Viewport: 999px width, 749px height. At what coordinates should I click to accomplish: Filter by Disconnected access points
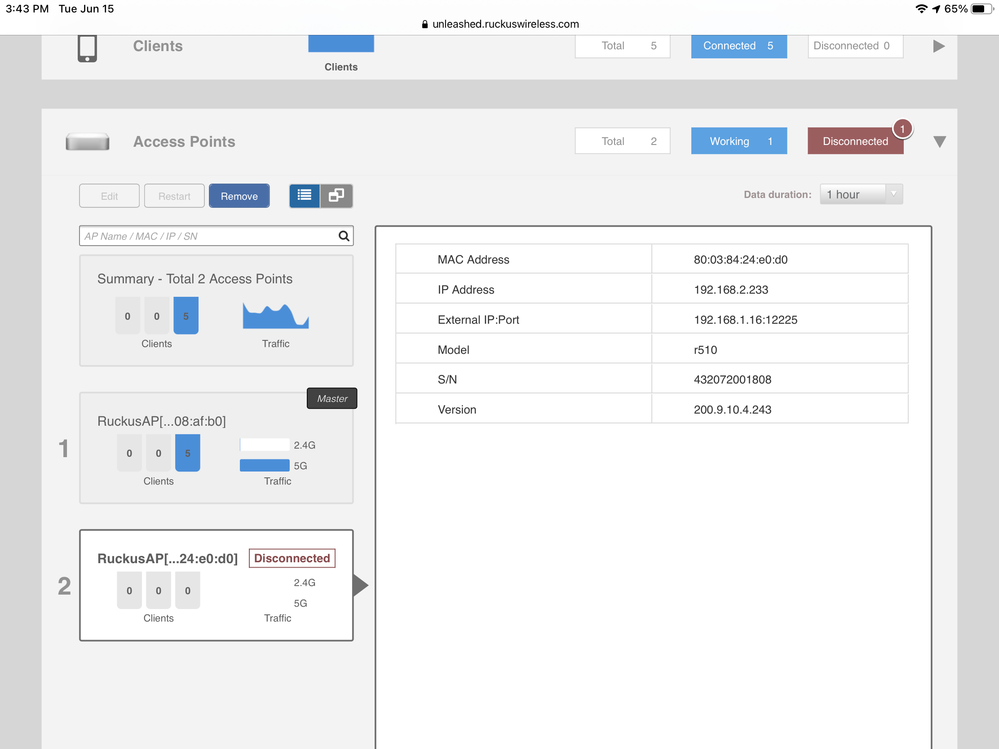pos(855,142)
